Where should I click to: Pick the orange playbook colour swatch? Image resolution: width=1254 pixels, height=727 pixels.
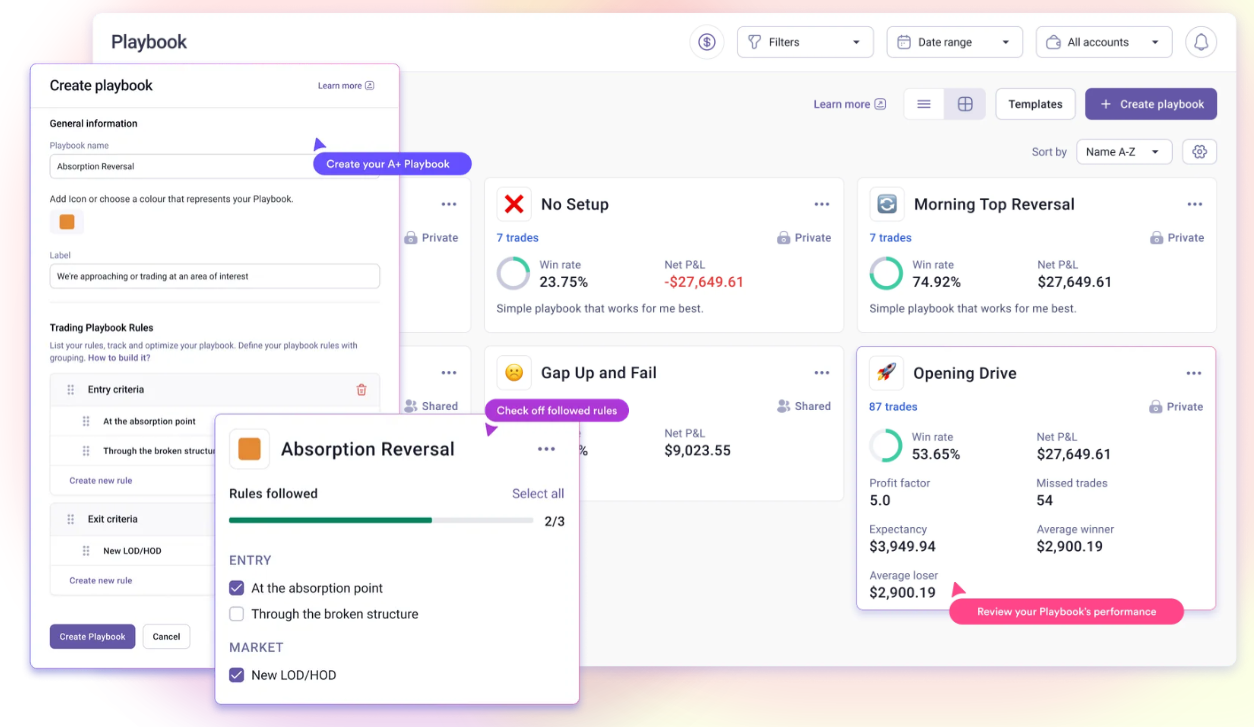(x=67, y=222)
